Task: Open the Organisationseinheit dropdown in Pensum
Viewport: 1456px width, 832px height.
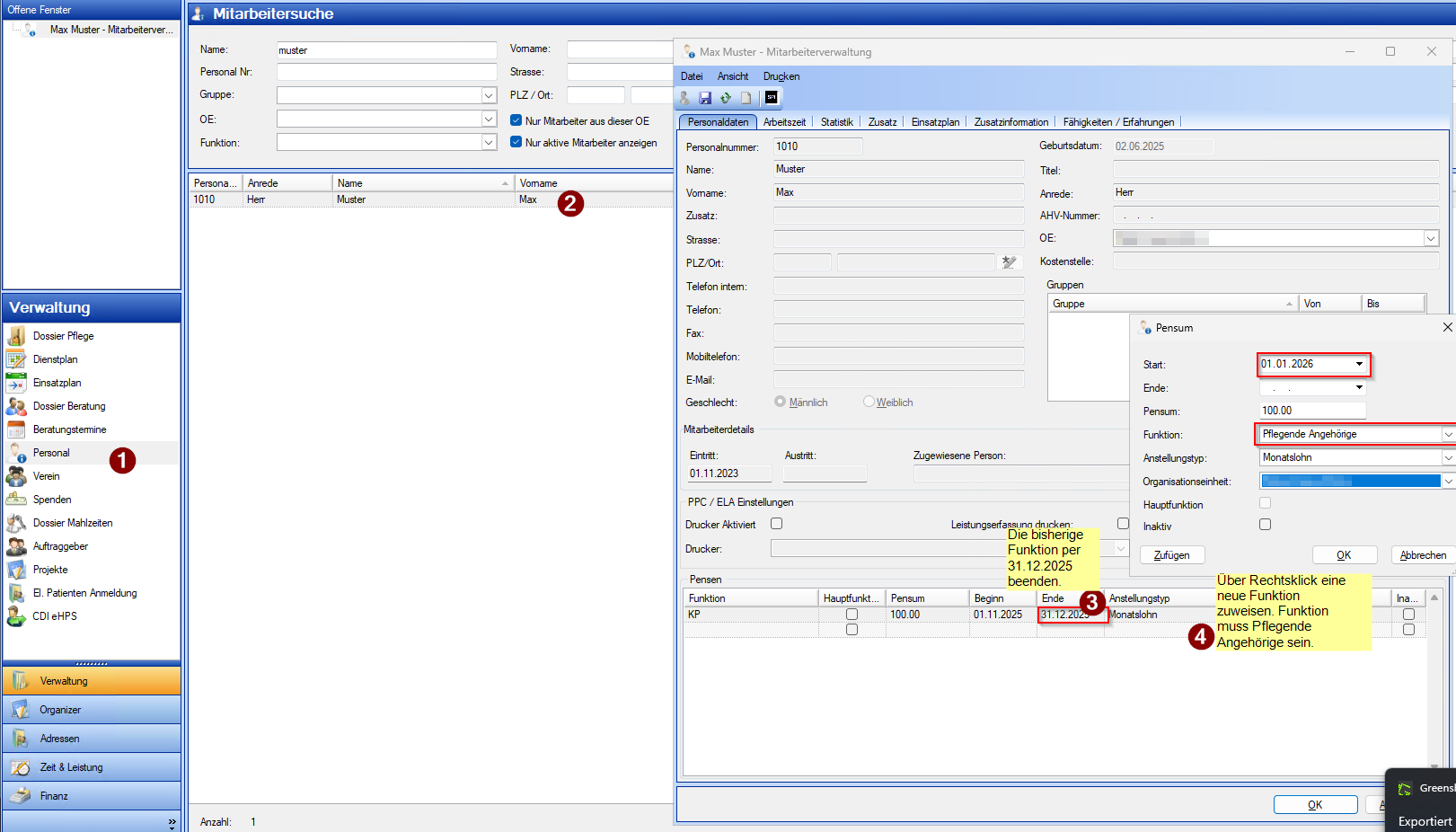Action: 1448,482
